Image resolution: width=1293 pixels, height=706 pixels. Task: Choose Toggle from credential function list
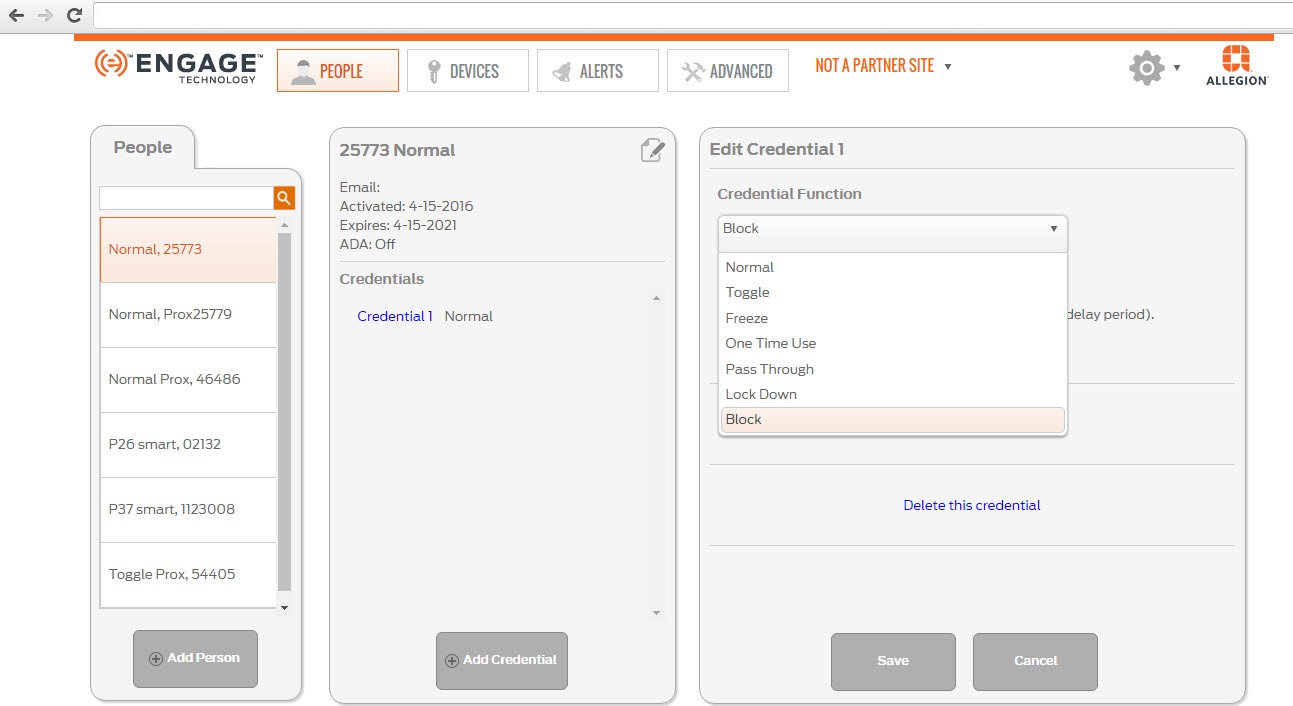tap(748, 292)
